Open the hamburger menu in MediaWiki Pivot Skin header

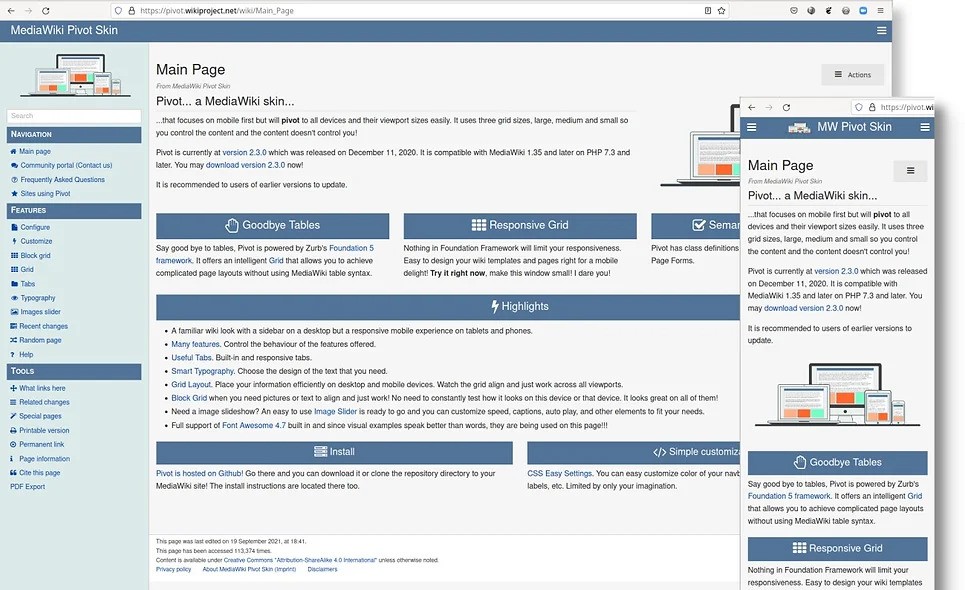[x=881, y=30]
